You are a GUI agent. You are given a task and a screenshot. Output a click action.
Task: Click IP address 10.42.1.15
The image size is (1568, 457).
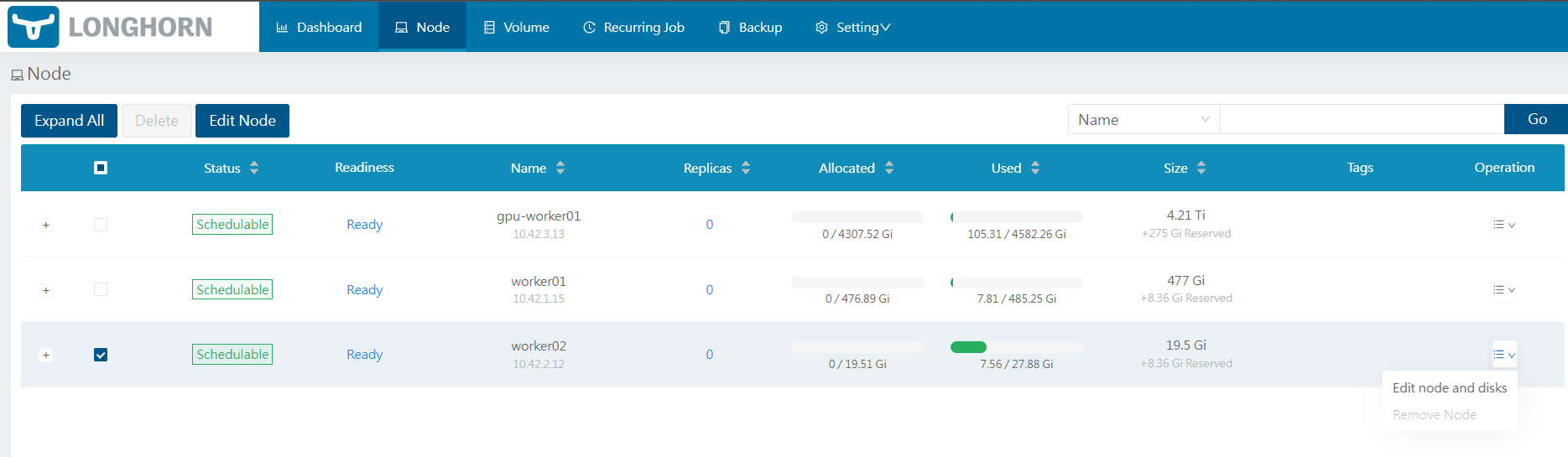point(539,299)
